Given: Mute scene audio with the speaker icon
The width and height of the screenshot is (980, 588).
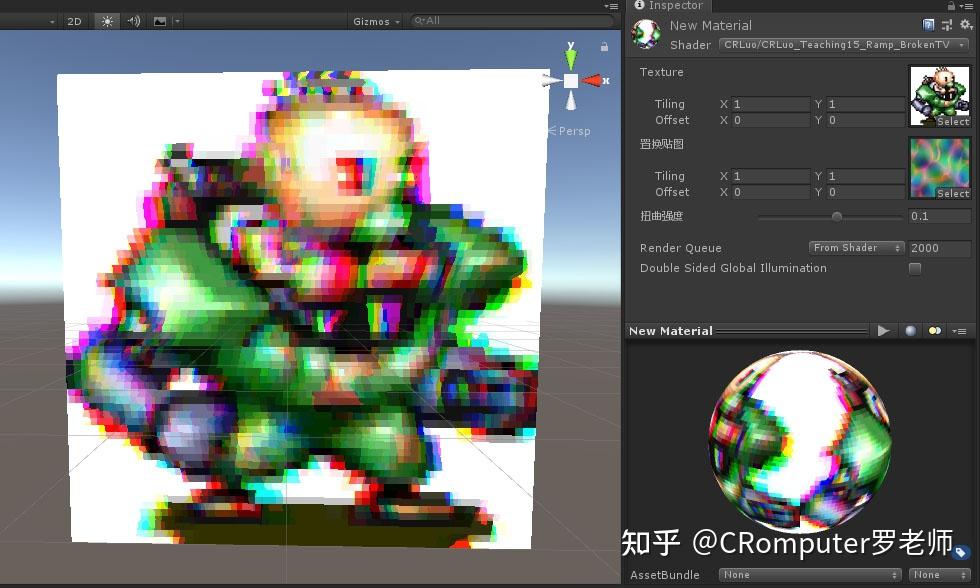Looking at the screenshot, I should click(134, 21).
